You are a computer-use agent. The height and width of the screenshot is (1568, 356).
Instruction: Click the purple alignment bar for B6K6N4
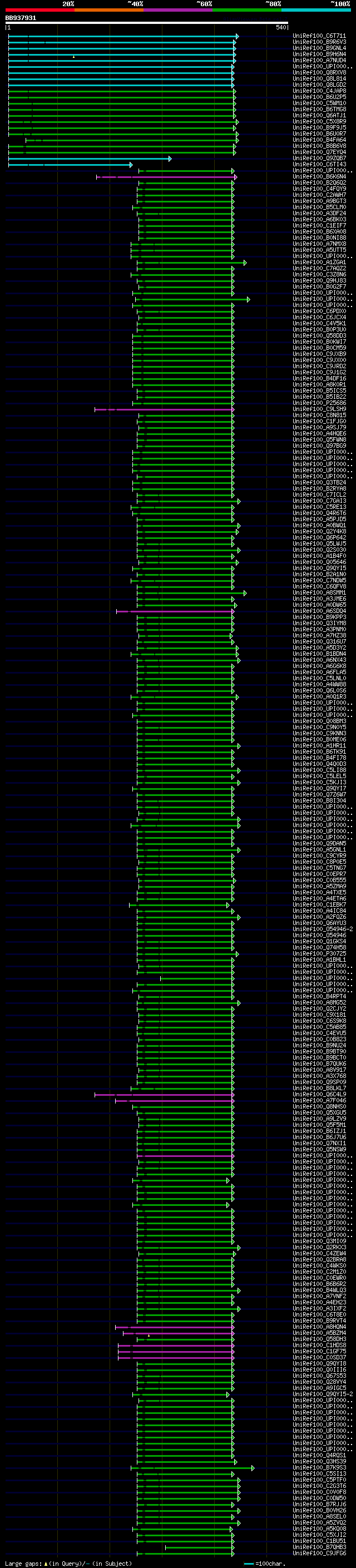click(x=166, y=177)
